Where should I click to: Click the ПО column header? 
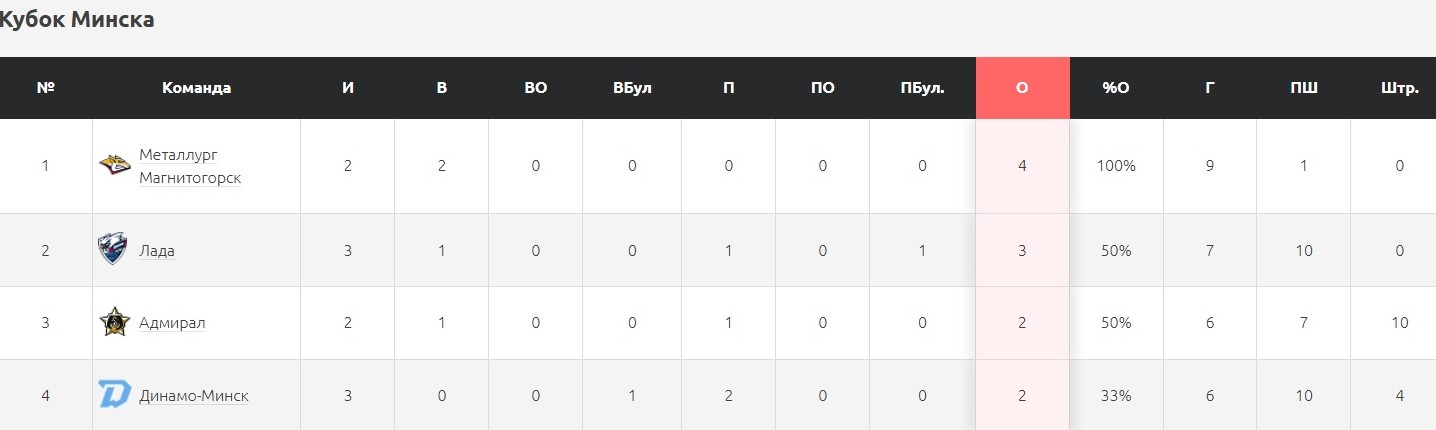(x=823, y=88)
